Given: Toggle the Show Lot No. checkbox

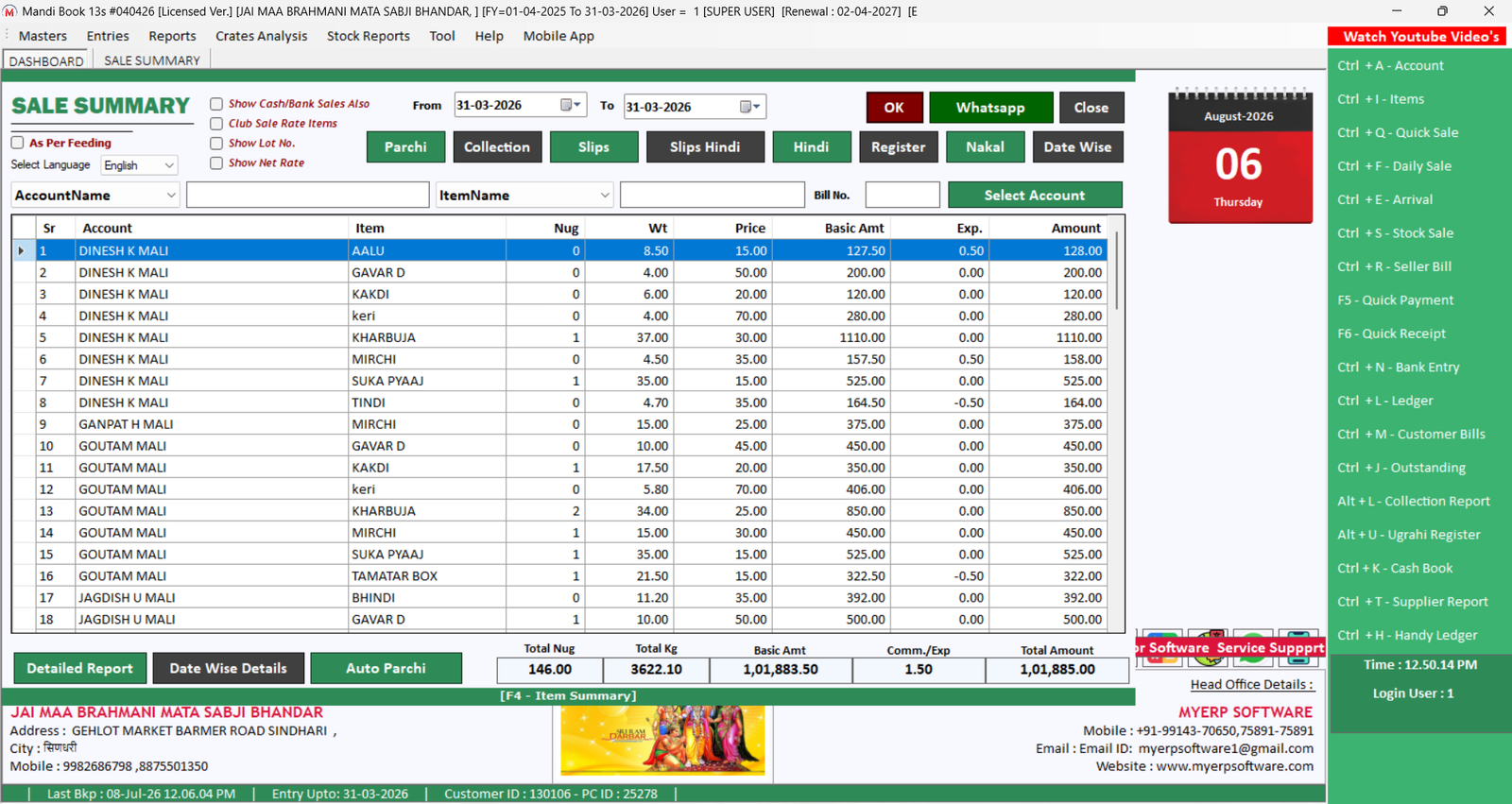Looking at the screenshot, I should pos(216,144).
